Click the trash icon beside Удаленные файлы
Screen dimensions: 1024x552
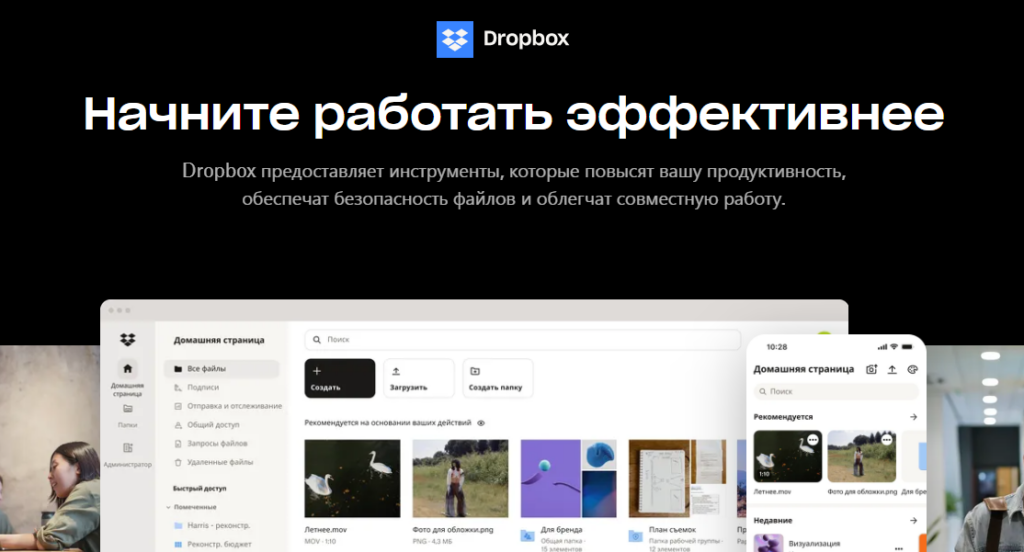[x=178, y=463]
